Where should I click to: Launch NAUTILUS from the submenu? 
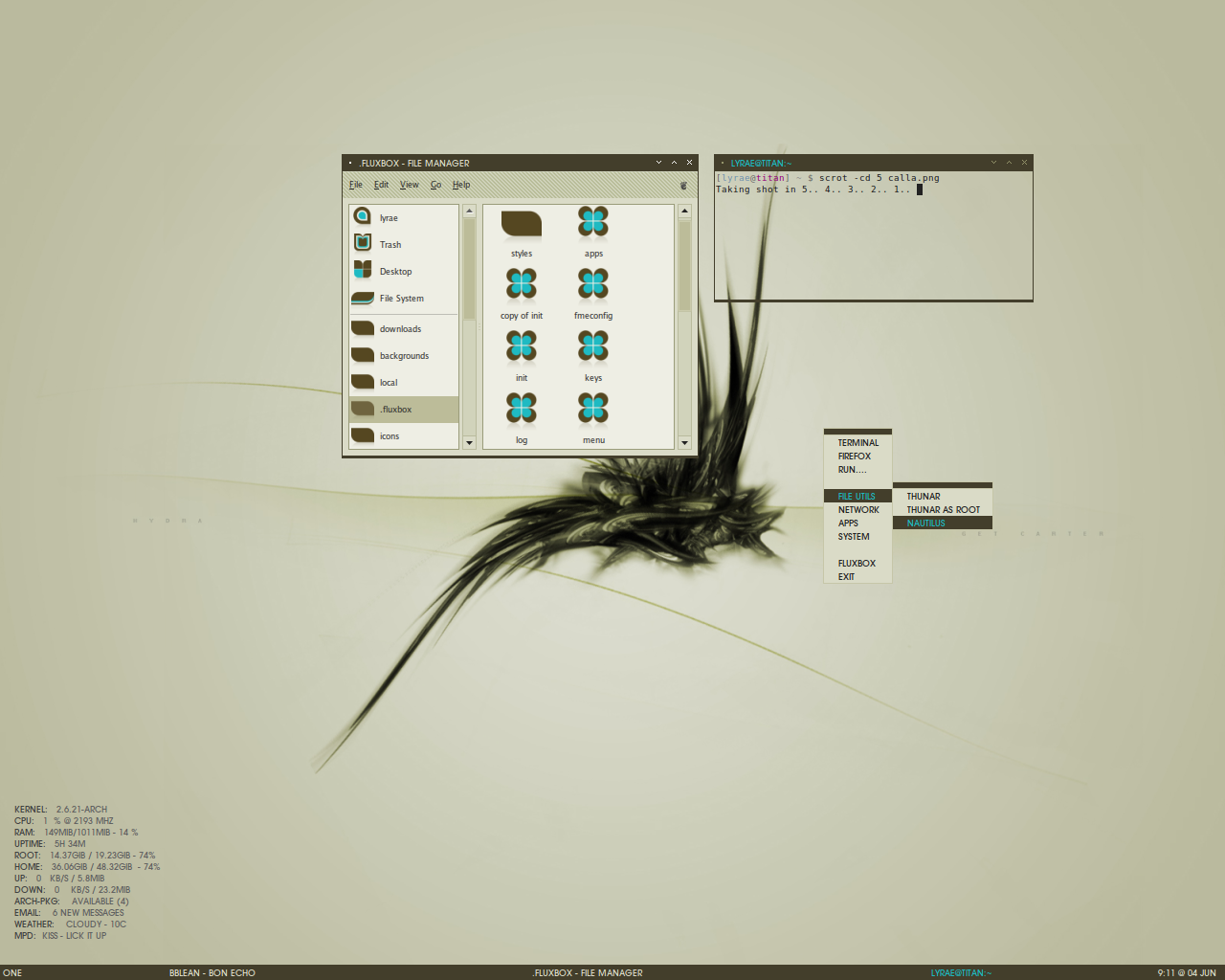943,523
